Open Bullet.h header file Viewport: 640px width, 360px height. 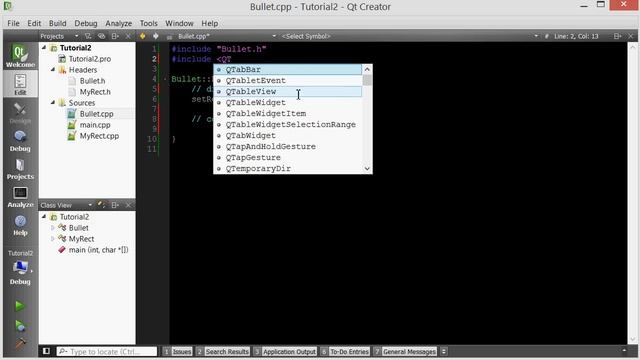pos(92,81)
